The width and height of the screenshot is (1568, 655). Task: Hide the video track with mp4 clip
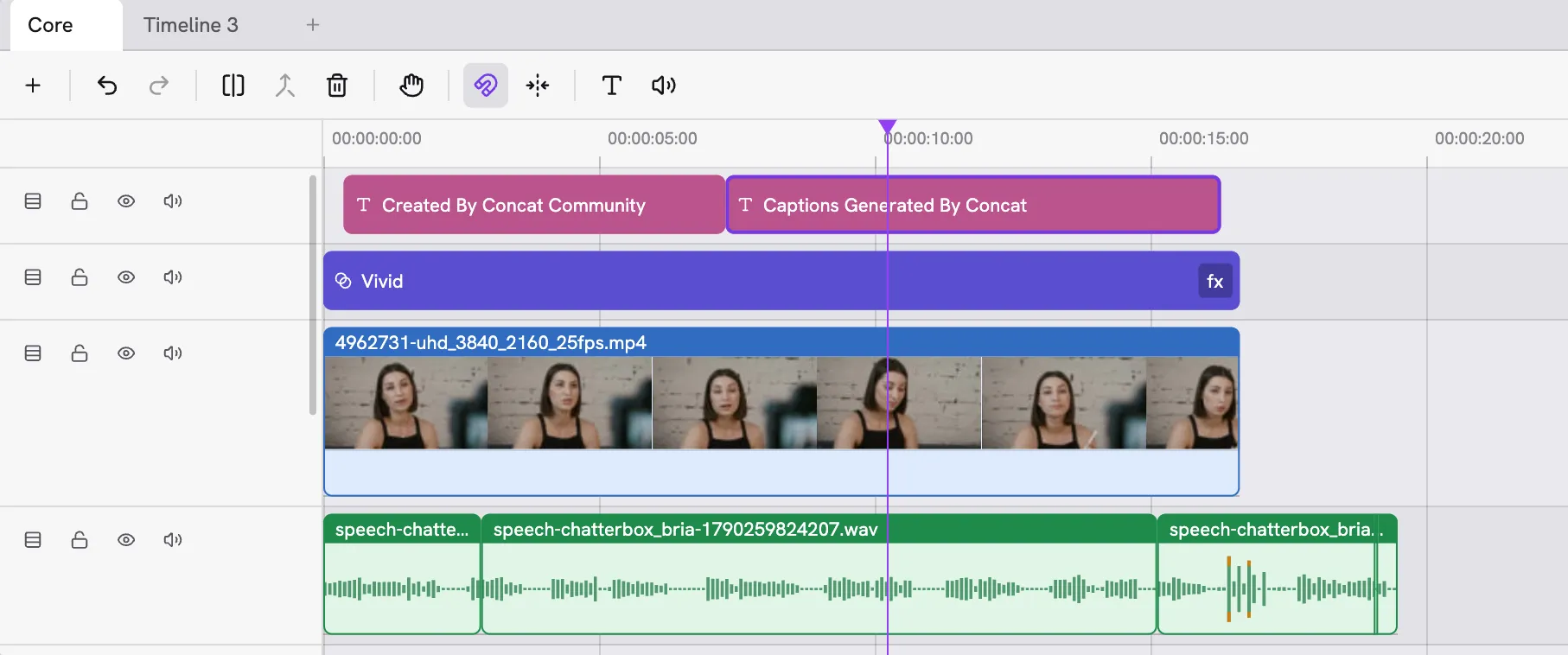click(126, 353)
